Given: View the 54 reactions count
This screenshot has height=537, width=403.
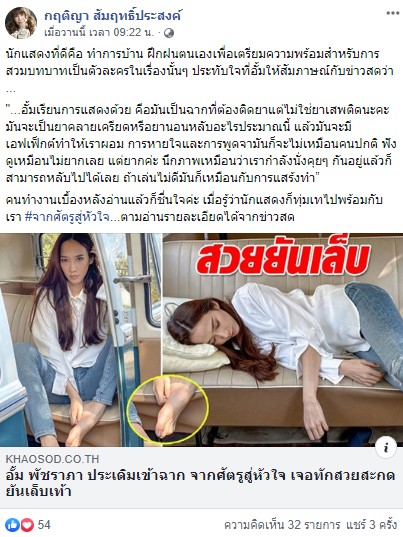Looking at the screenshot, I should click(x=44, y=525).
